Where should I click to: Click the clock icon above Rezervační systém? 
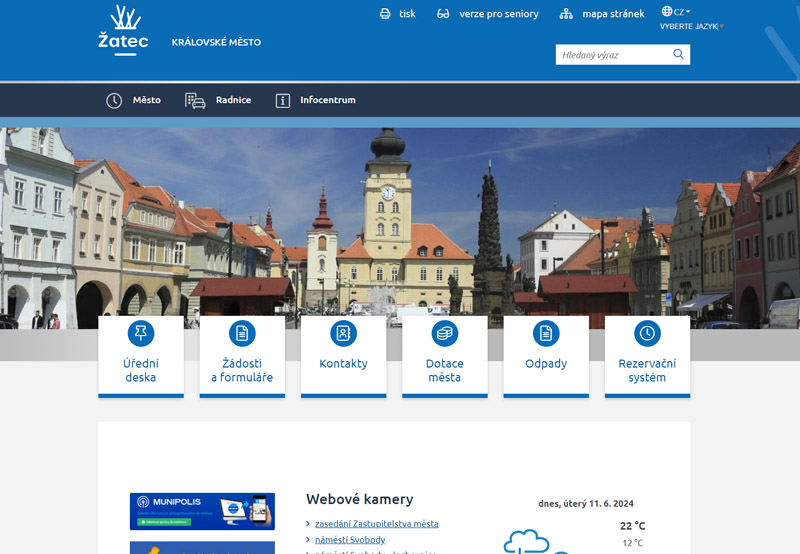click(647, 333)
